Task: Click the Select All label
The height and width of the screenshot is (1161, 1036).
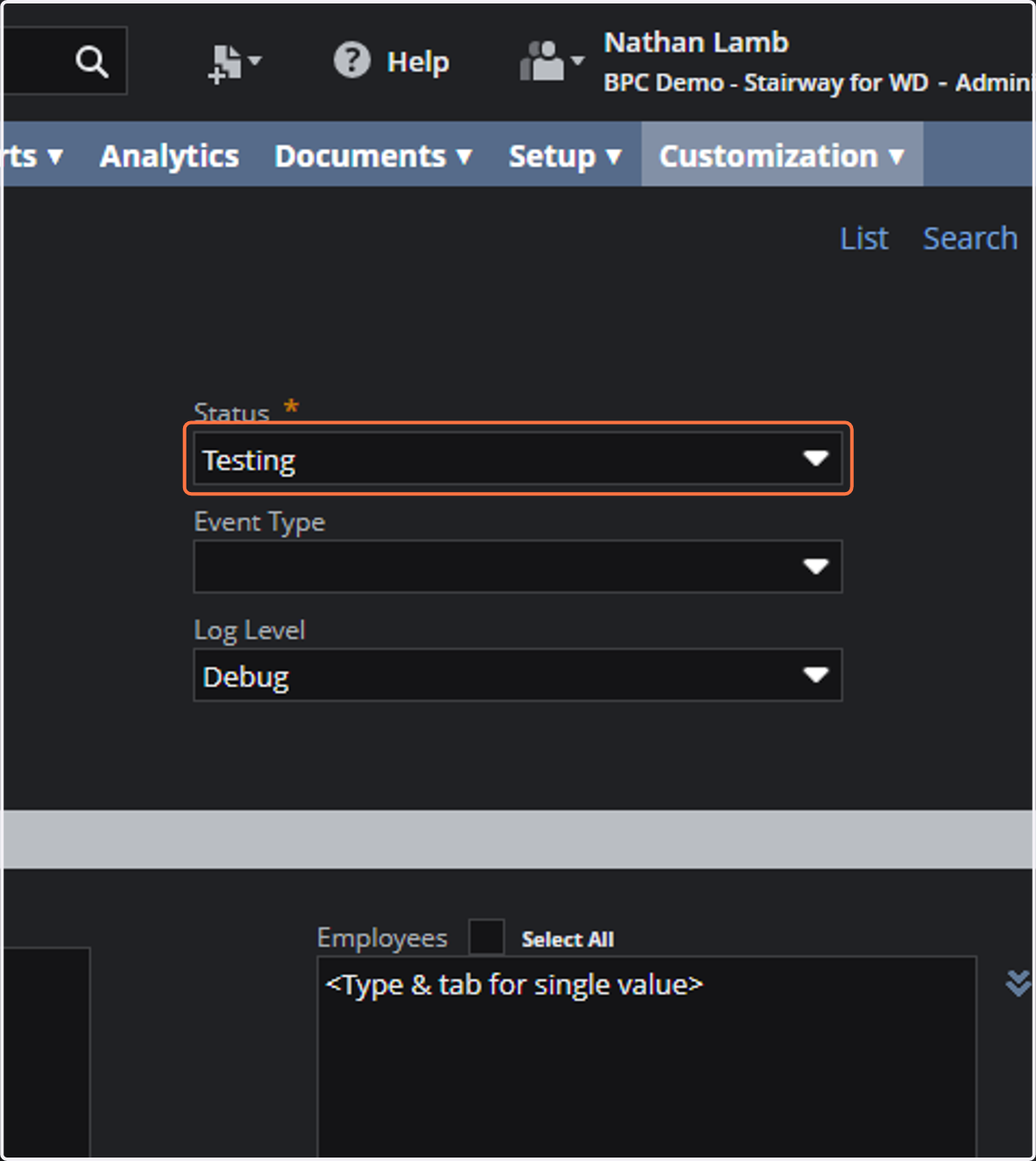Action: 567,939
